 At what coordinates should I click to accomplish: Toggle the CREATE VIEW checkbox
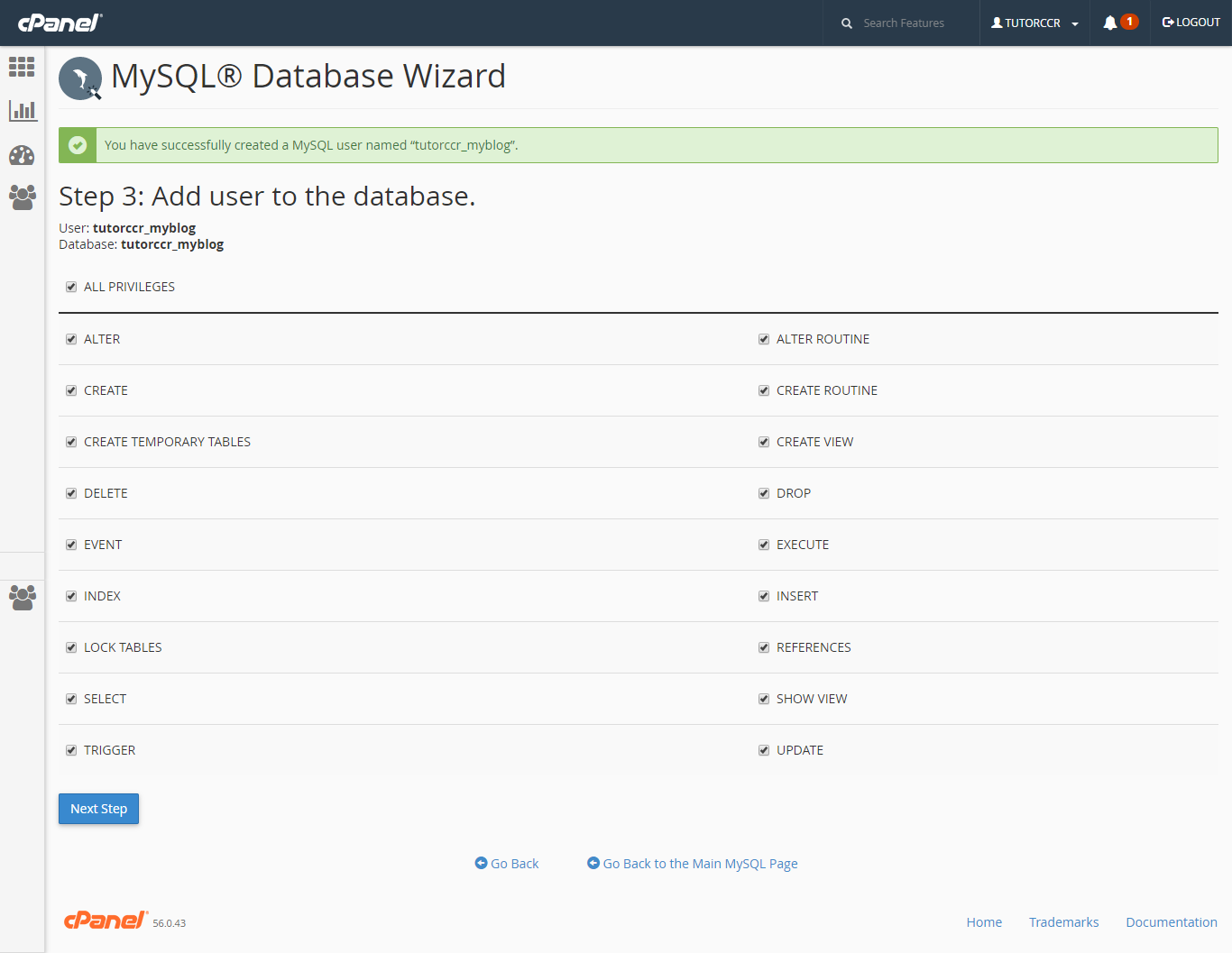tap(764, 442)
